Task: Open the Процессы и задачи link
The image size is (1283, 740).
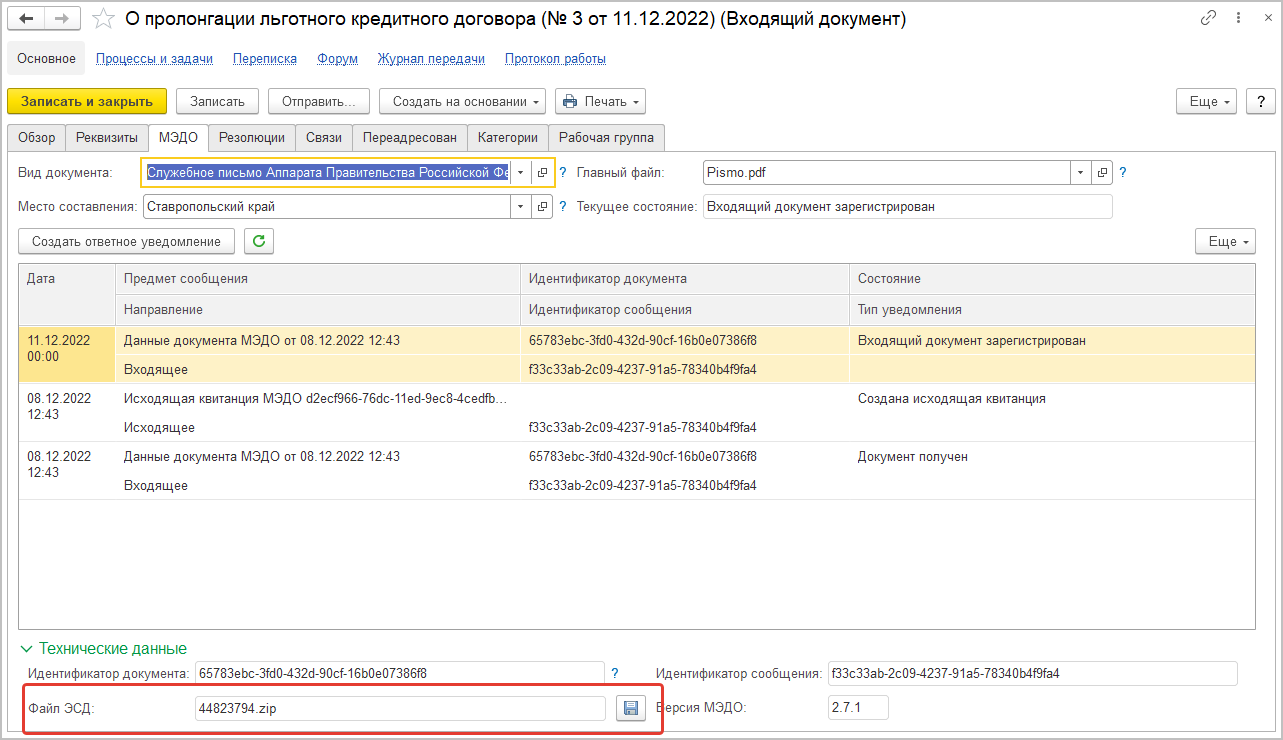Action: [154, 59]
